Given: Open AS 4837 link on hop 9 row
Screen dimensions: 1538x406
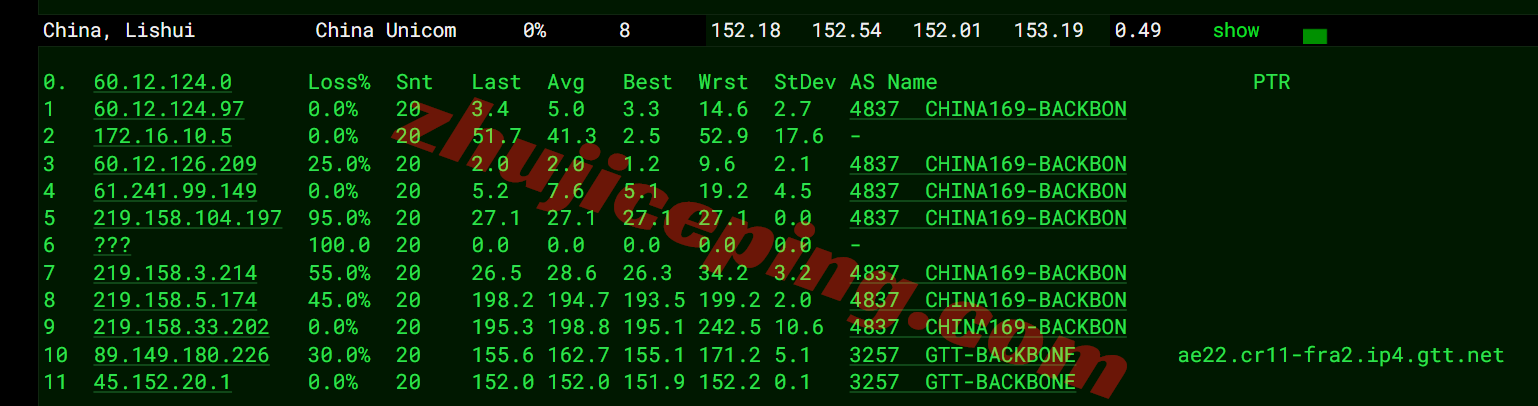Looking at the screenshot, I should 988,327.
